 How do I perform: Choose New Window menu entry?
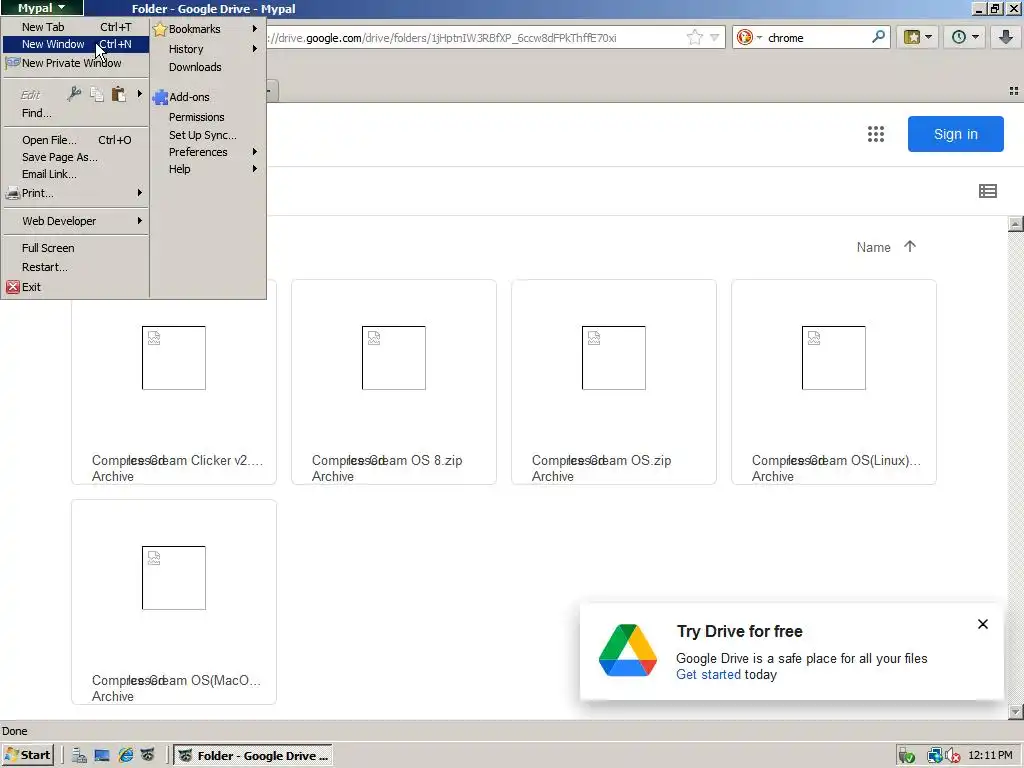click(x=76, y=44)
